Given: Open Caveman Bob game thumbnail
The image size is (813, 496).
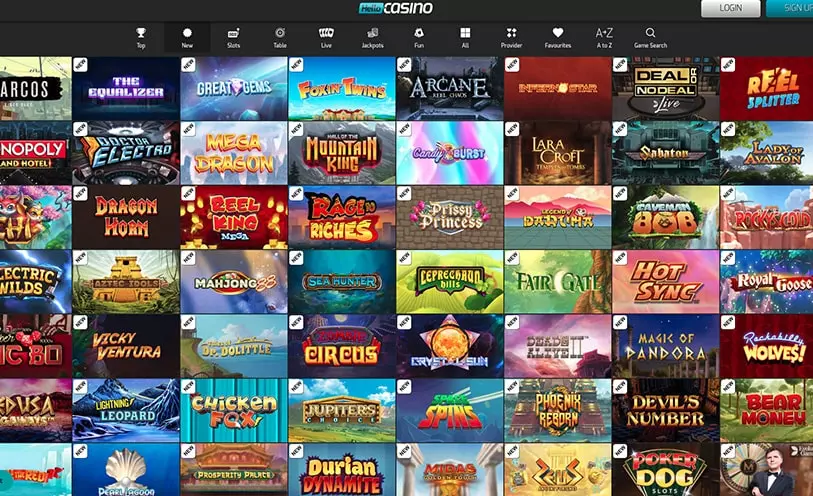Looking at the screenshot, I should click(665, 217).
